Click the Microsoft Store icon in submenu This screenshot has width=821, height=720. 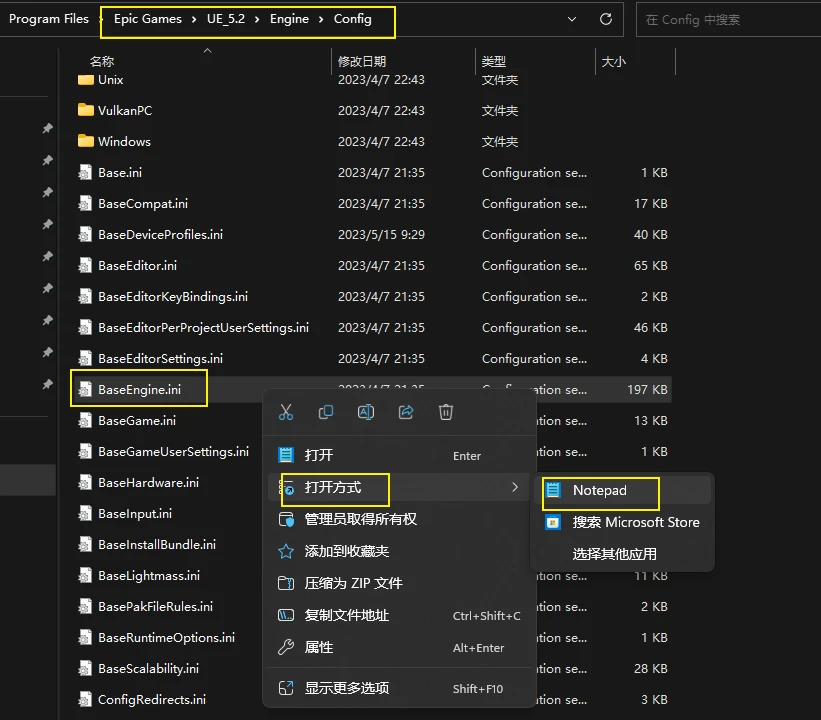pyautogui.click(x=553, y=522)
